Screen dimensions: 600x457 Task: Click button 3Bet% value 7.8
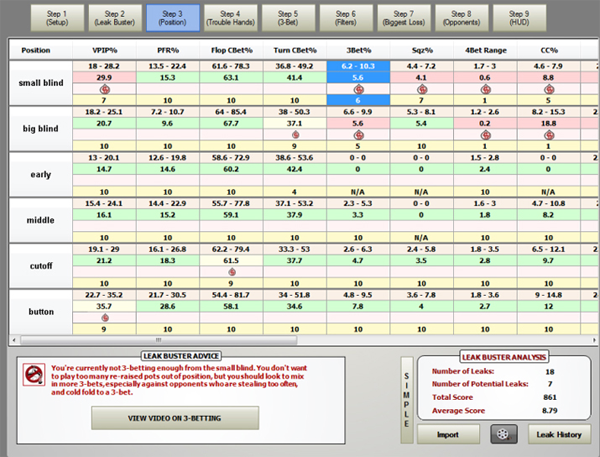coord(359,306)
